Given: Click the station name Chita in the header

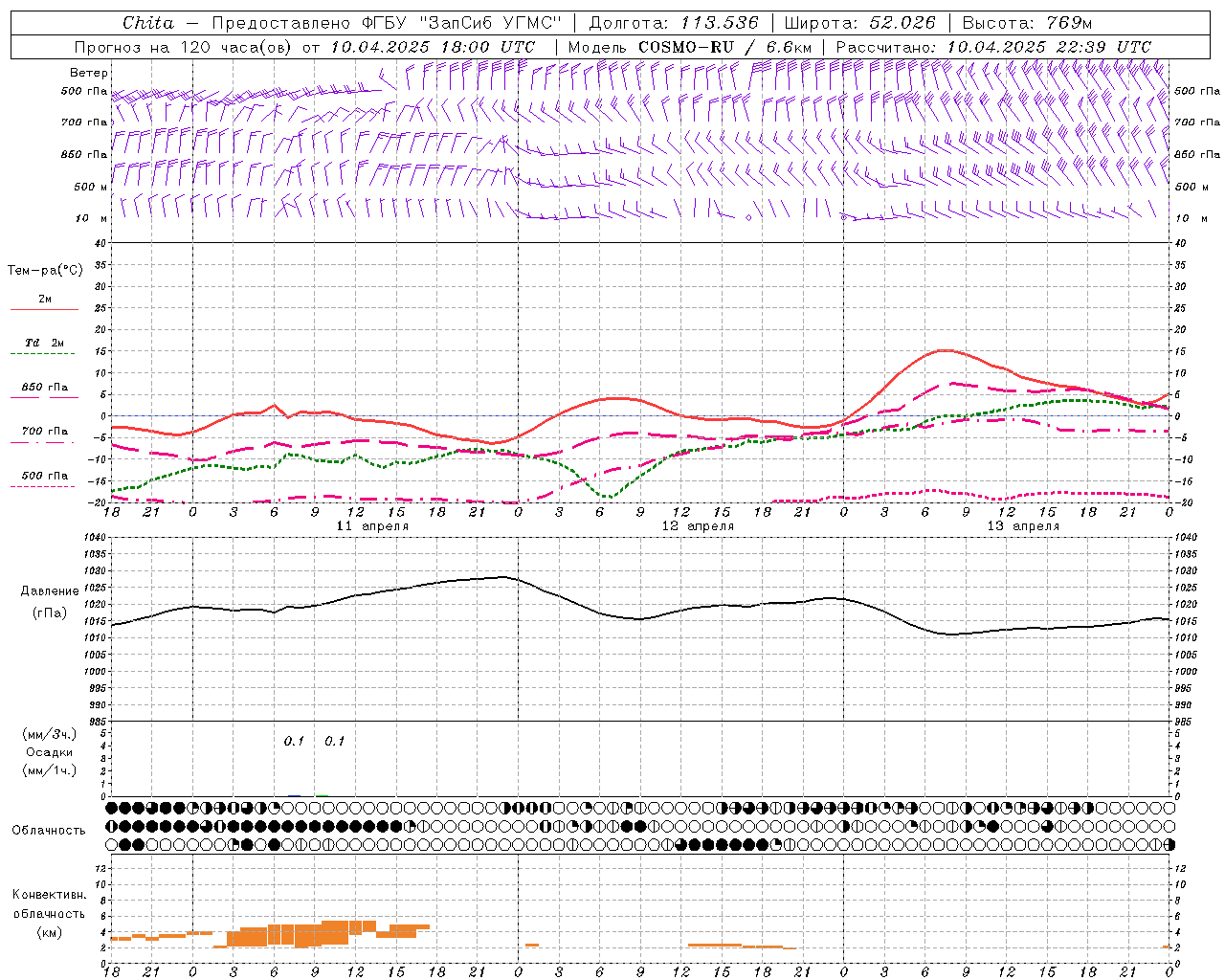Looking at the screenshot, I should 148,23.
